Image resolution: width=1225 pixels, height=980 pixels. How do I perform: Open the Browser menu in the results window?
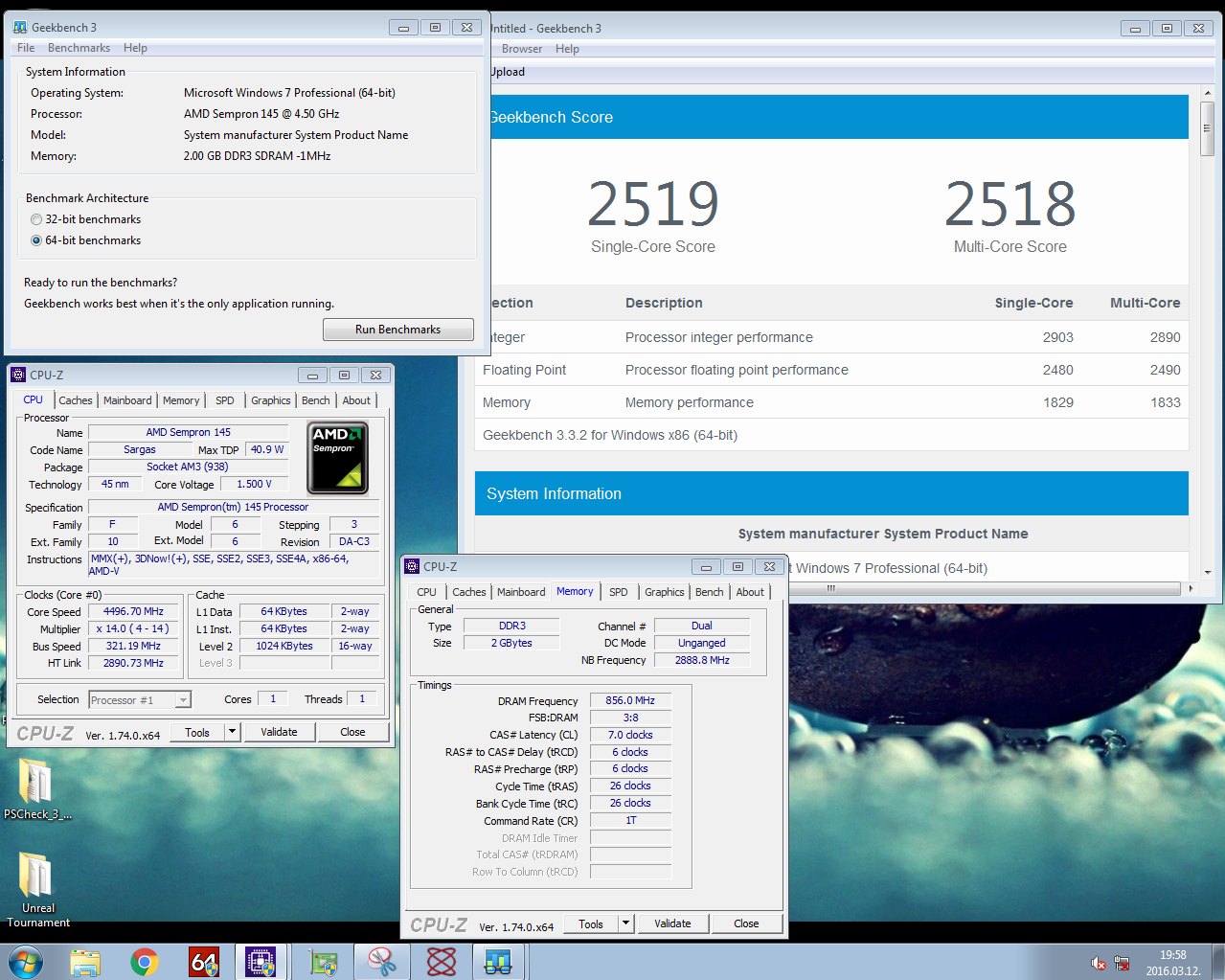(522, 49)
